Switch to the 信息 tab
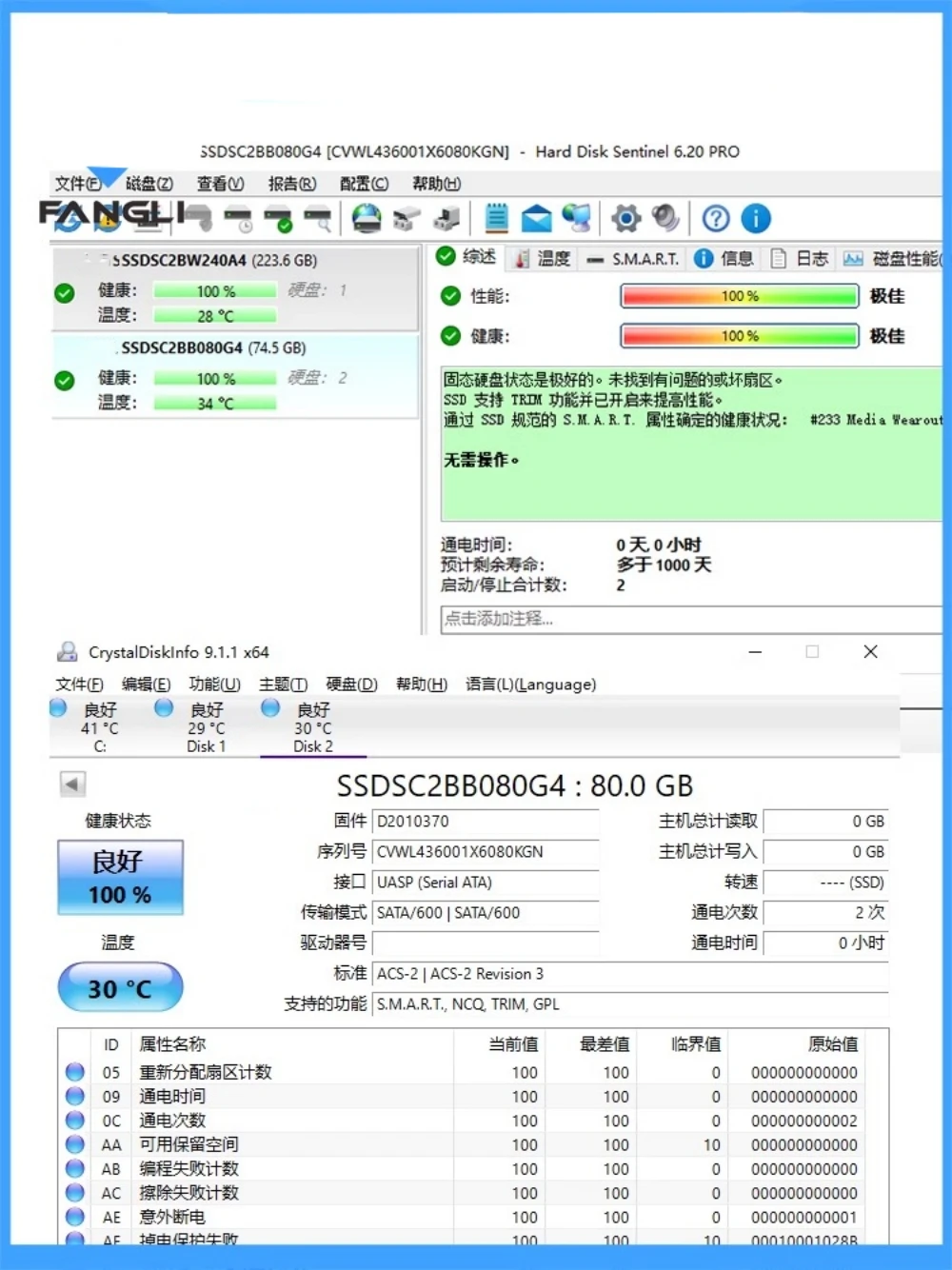 click(x=724, y=258)
